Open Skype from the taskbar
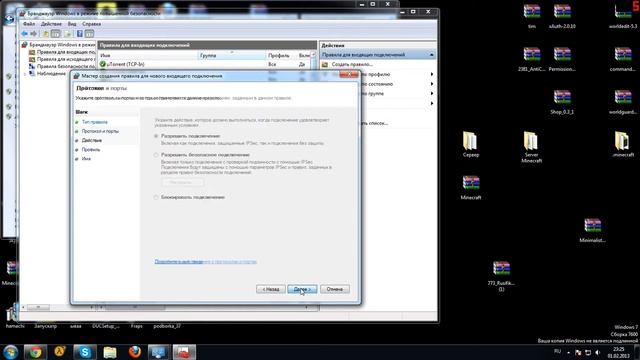This screenshot has height=360, width=640. [85, 352]
